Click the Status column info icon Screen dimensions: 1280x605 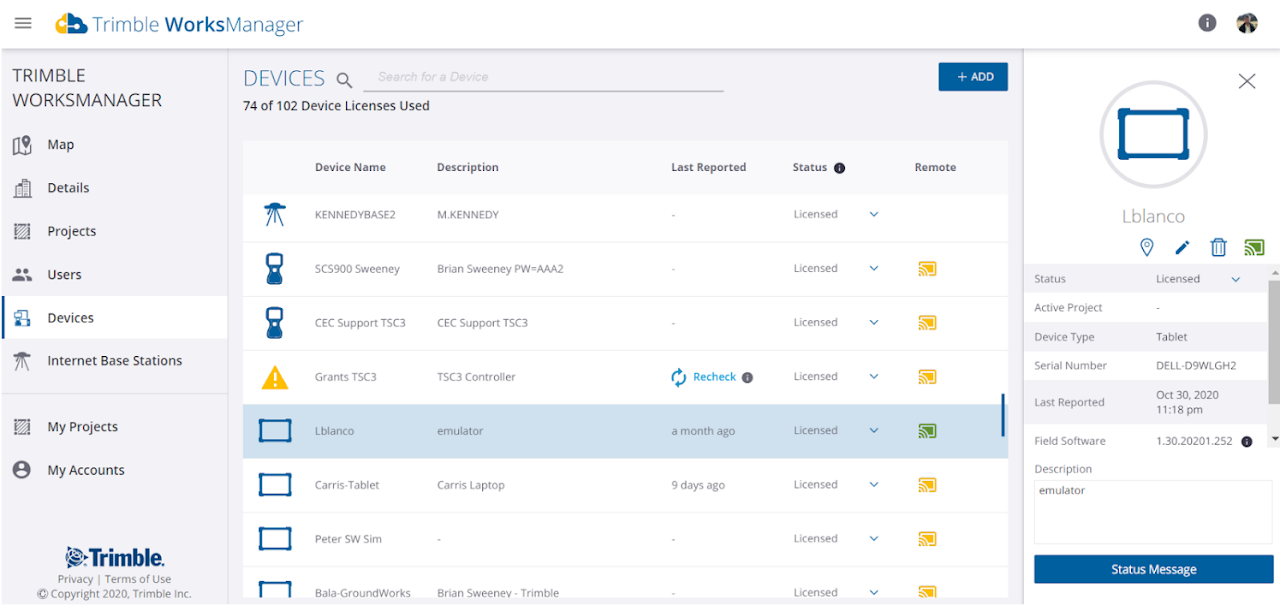(839, 168)
